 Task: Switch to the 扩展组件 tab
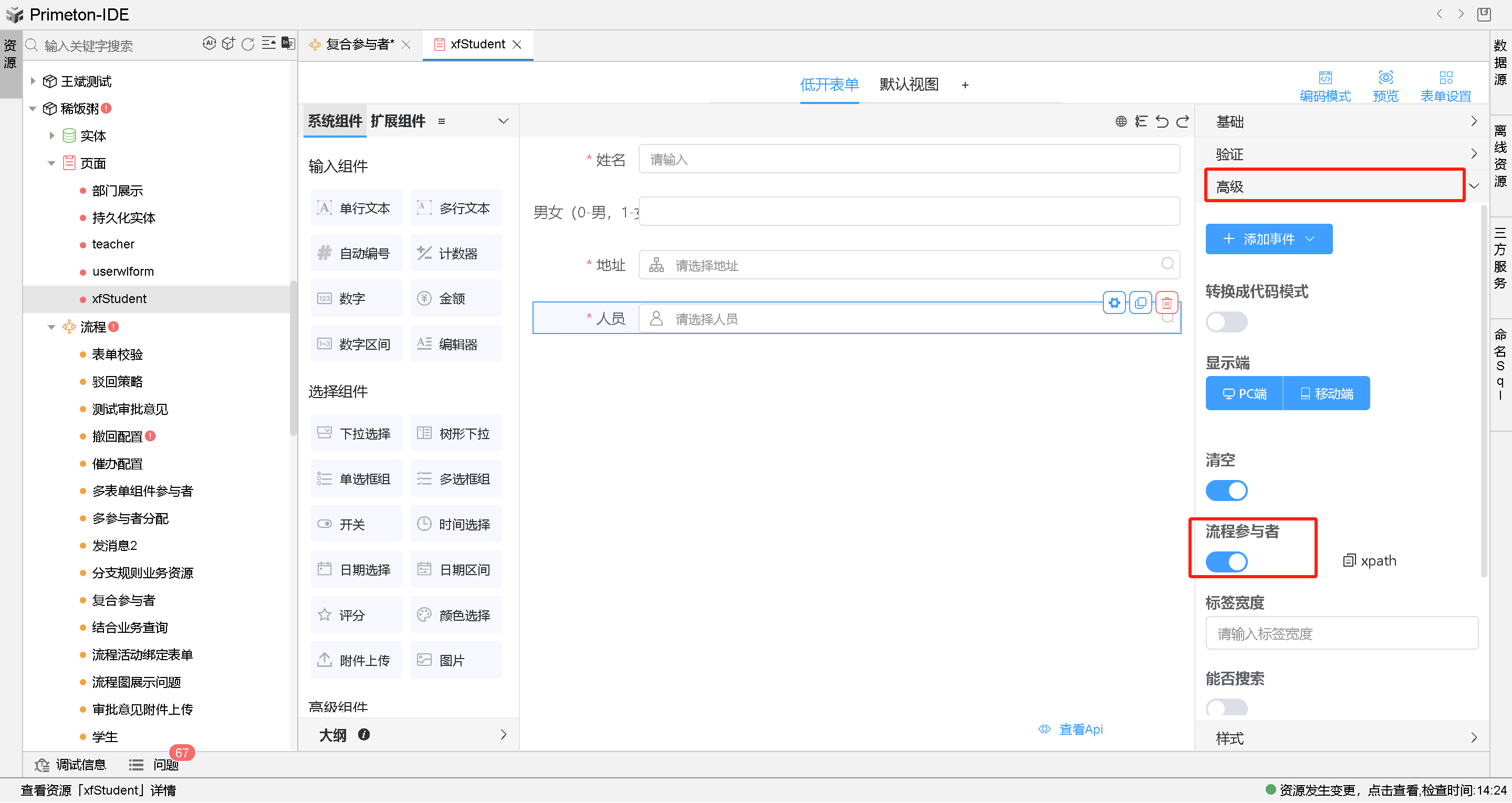pyautogui.click(x=398, y=121)
